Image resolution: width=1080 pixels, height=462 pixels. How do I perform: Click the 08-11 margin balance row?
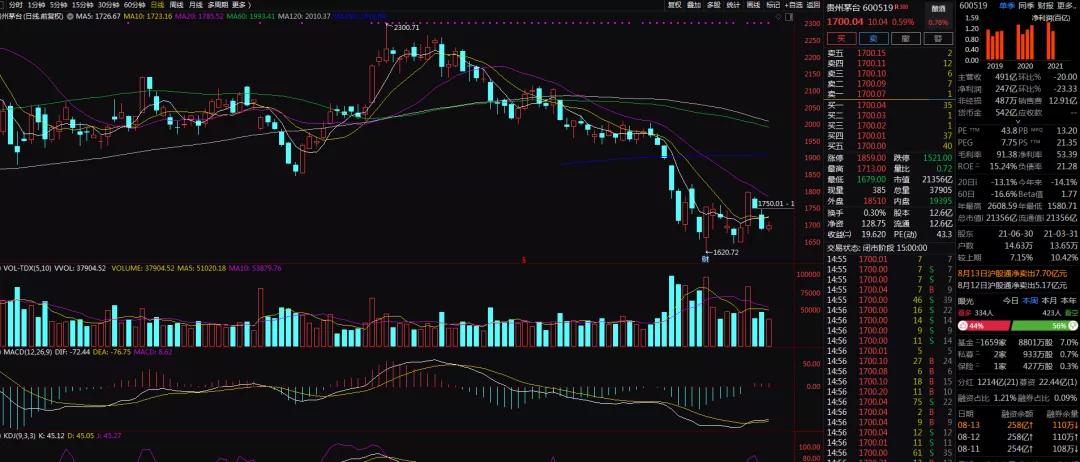click(1018, 449)
